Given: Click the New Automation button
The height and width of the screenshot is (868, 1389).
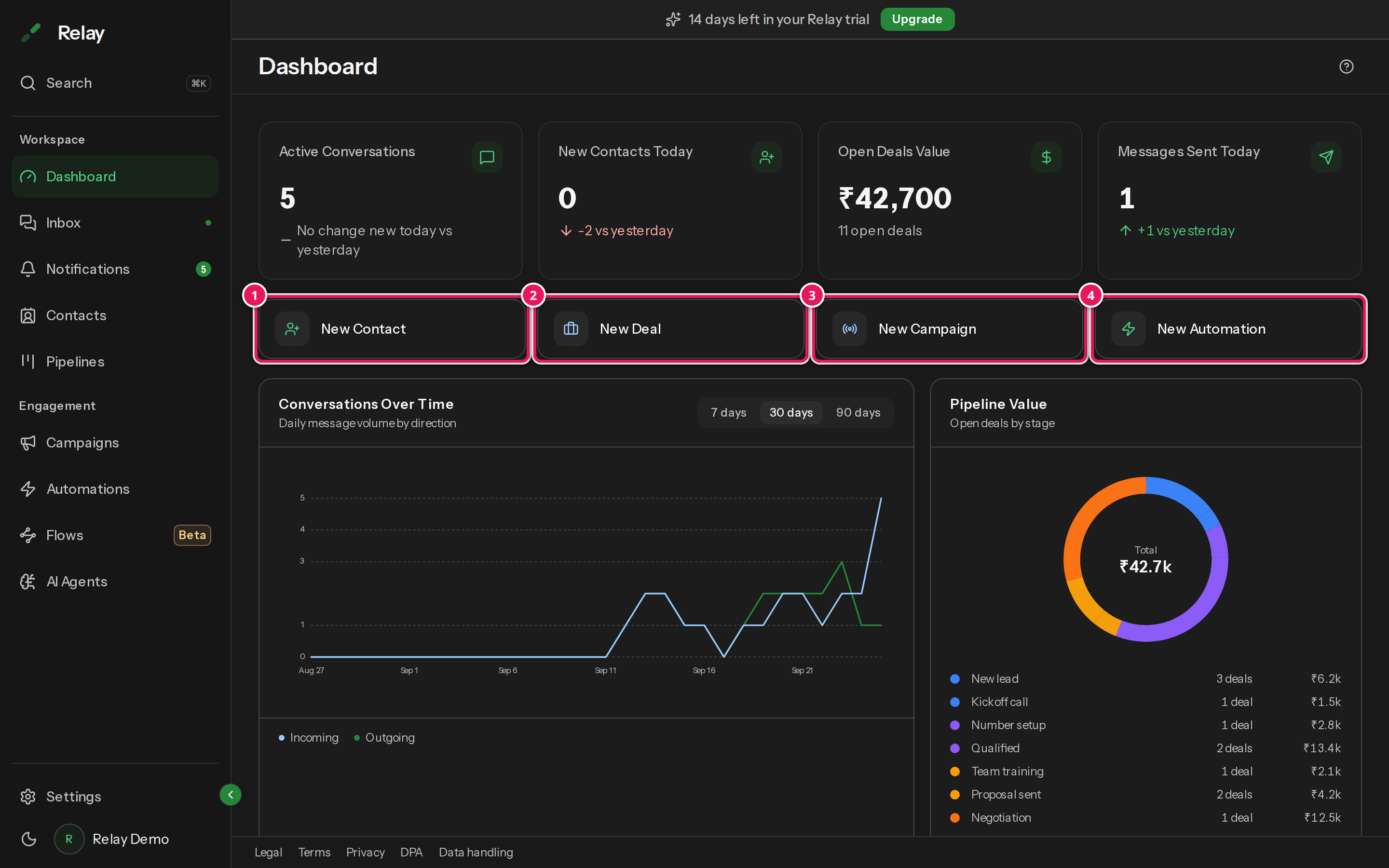Looking at the screenshot, I should 1228,329.
